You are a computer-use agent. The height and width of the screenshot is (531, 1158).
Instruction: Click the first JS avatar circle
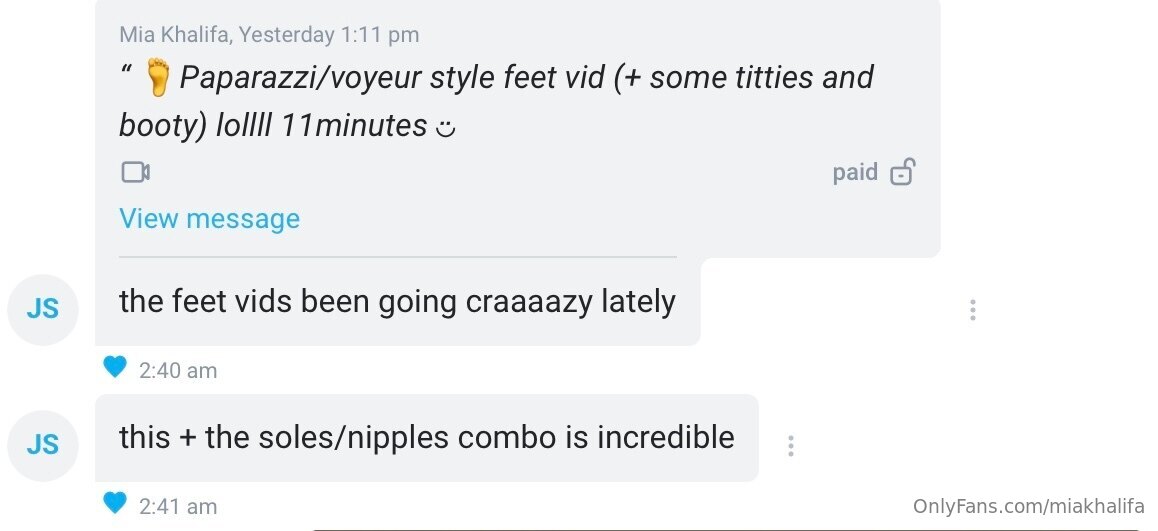[43, 309]
